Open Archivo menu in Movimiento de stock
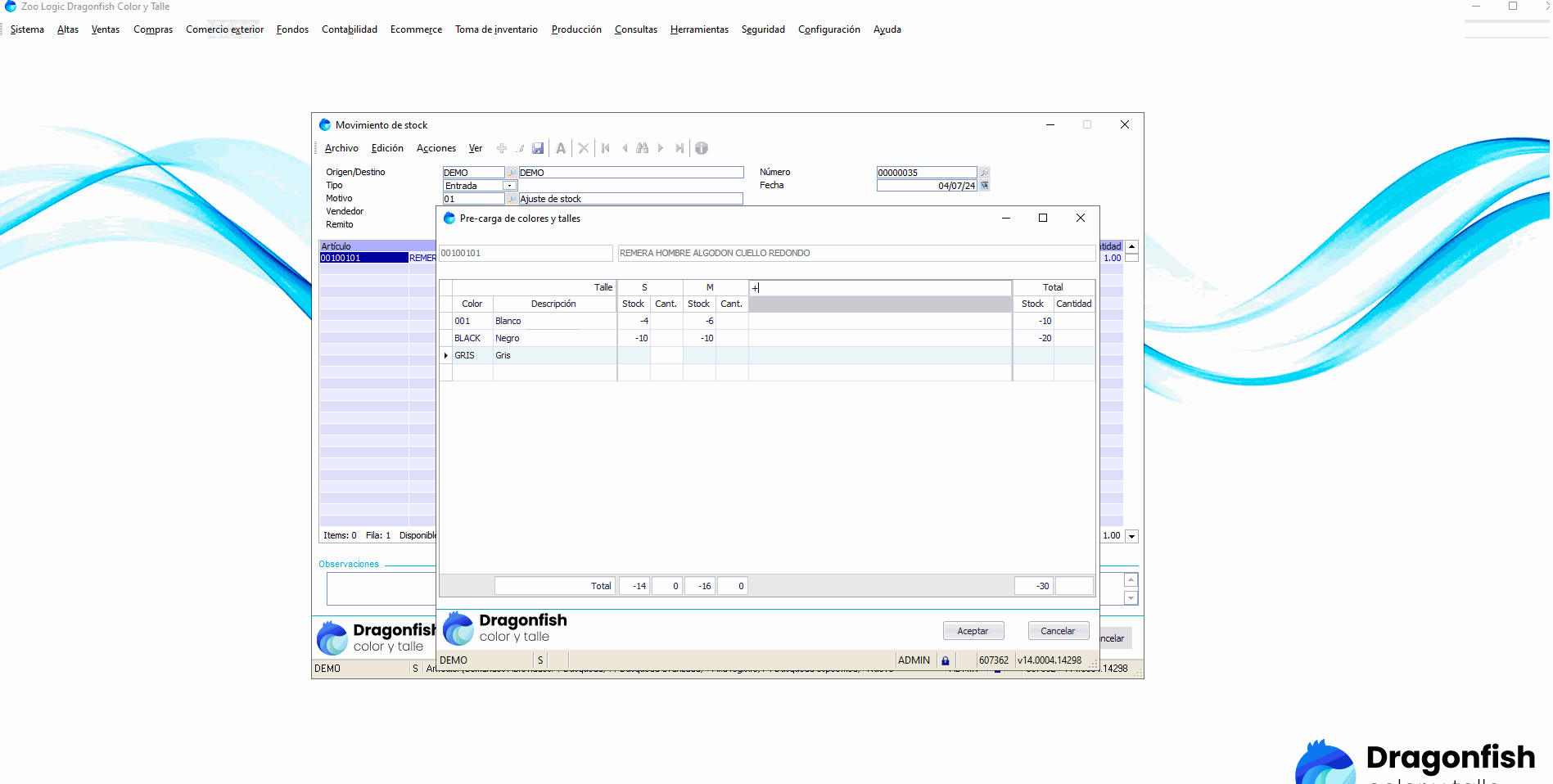Screen dimensions: 1553x784 [x=341, y=148]
